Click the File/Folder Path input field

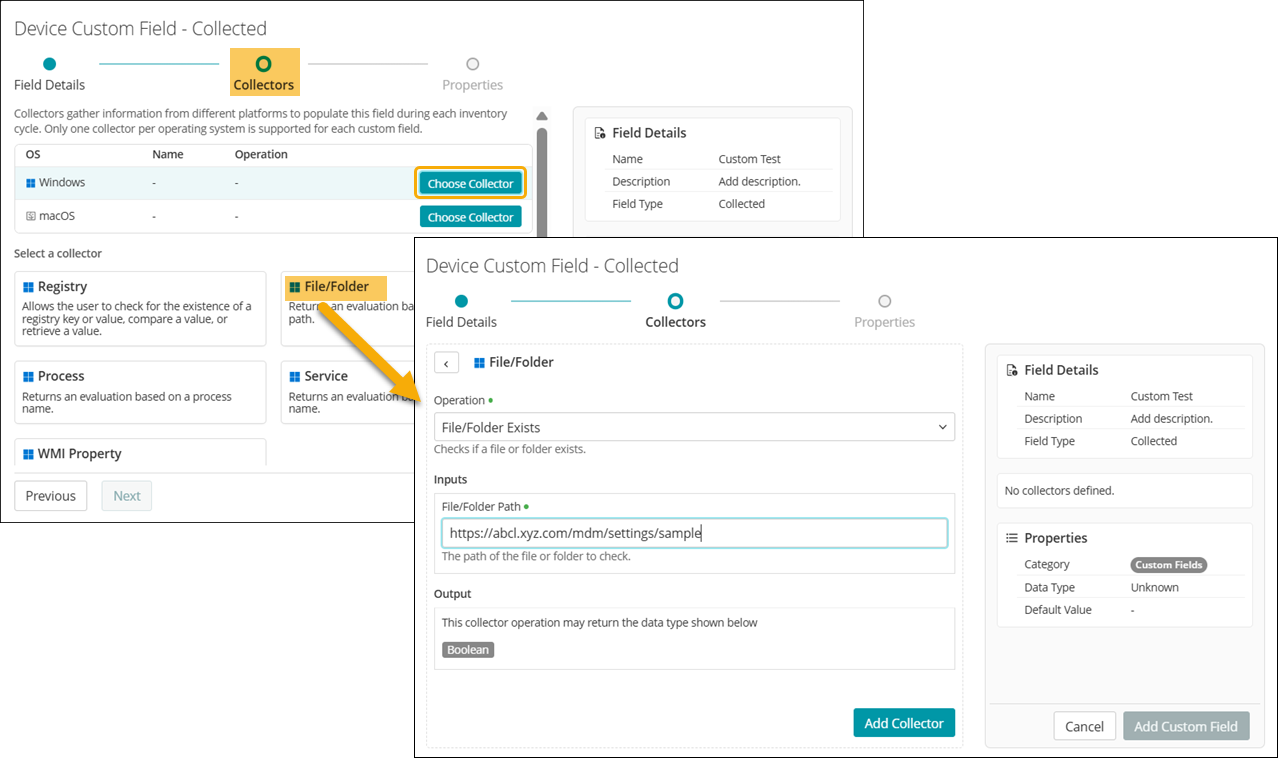pyautogui.click(x=694, y=533)
